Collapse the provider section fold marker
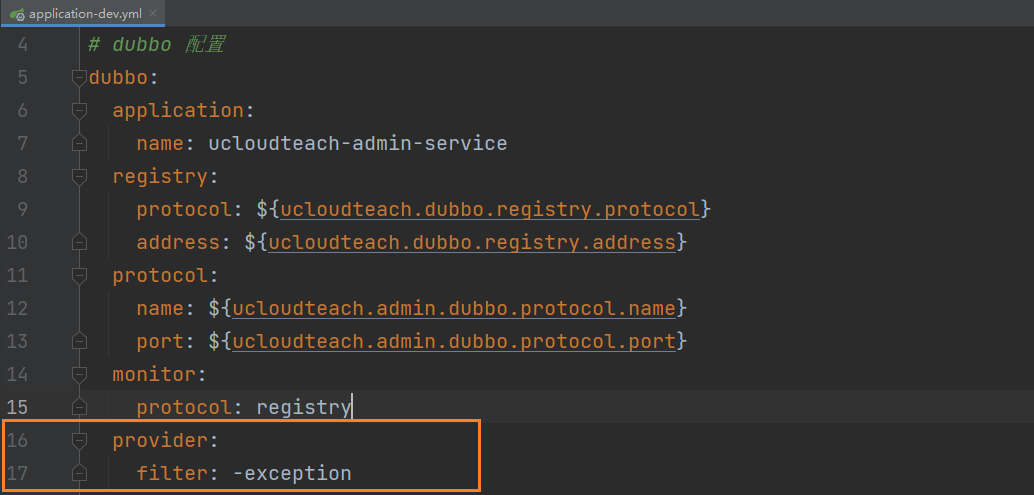Screen dimensions: 1034x495 79,440
